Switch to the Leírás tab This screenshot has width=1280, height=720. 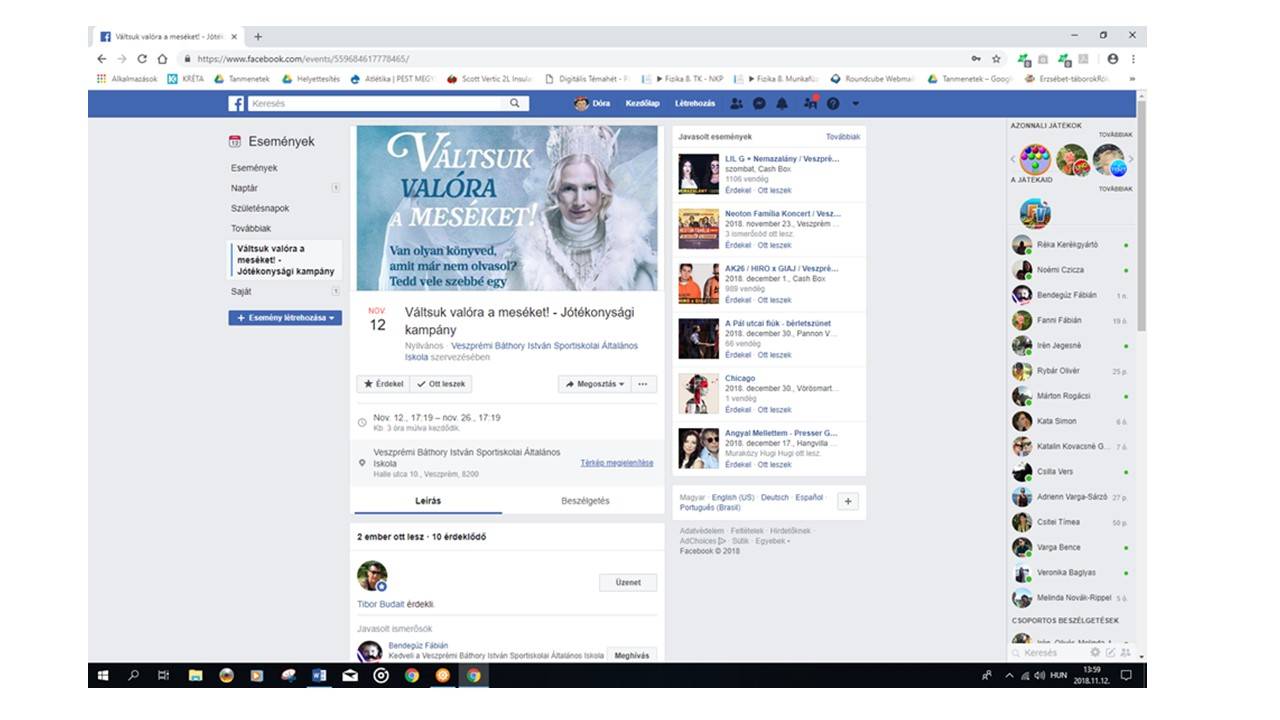pyautogui.click(x=428, y=501)
